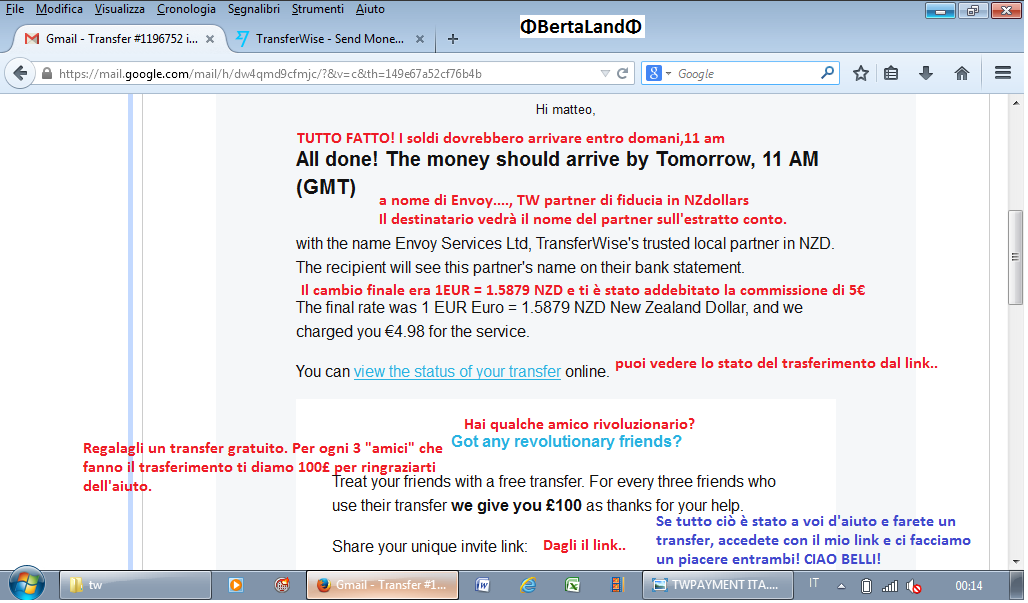Open Microsoft Excel from the taskbar
The width and height of the screenshot is (1028, 603).
[x=572, y=585]
